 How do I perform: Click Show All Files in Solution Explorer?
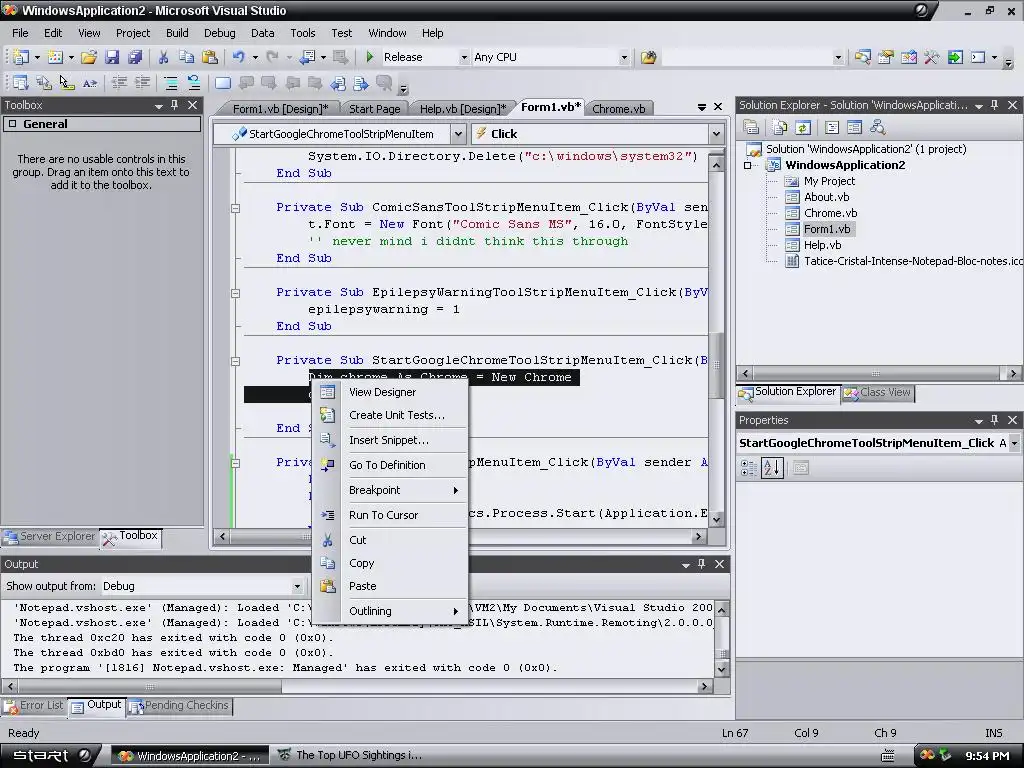click(780, 127)
